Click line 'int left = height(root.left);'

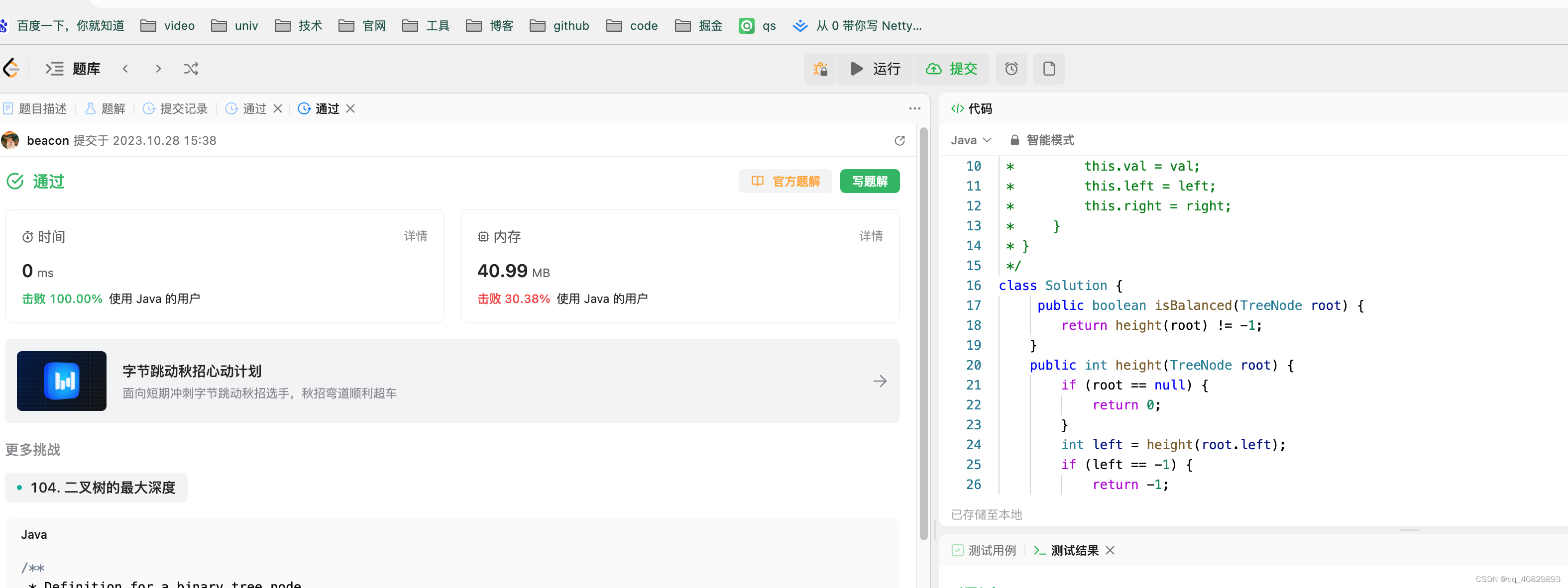1173,445
